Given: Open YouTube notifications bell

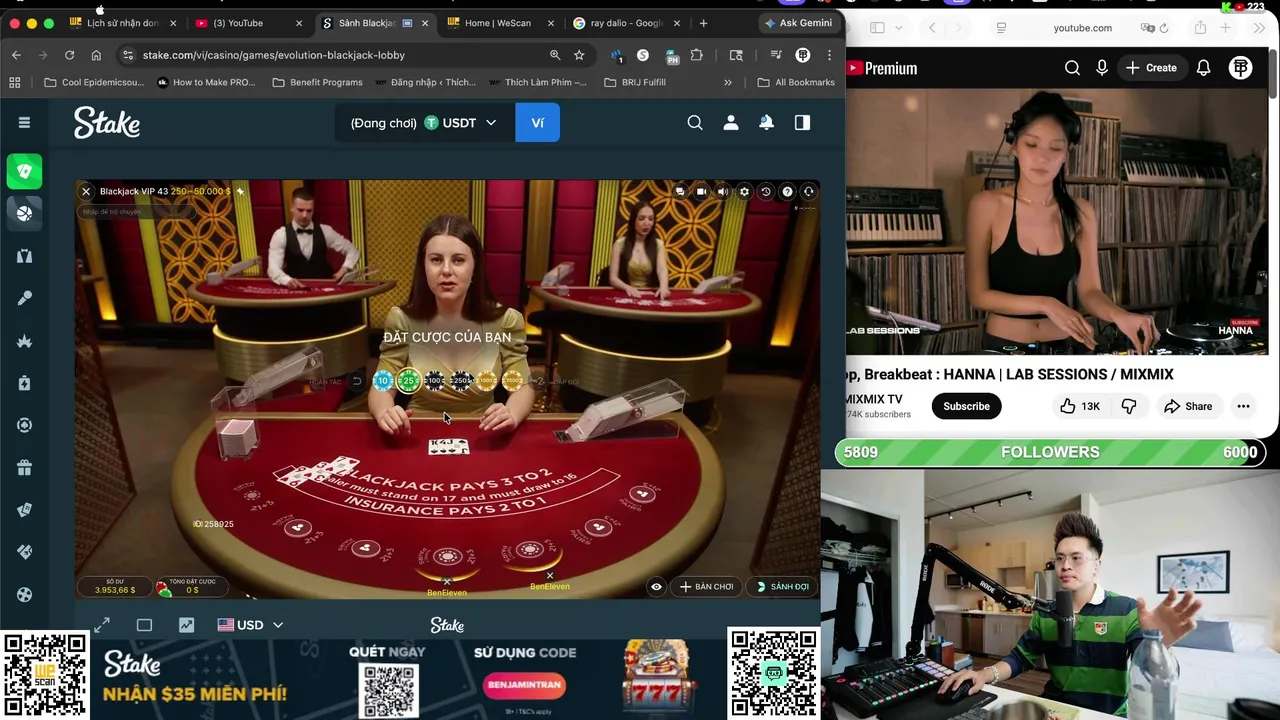Looking at the screenshot, I should [x=1204, y=68].
